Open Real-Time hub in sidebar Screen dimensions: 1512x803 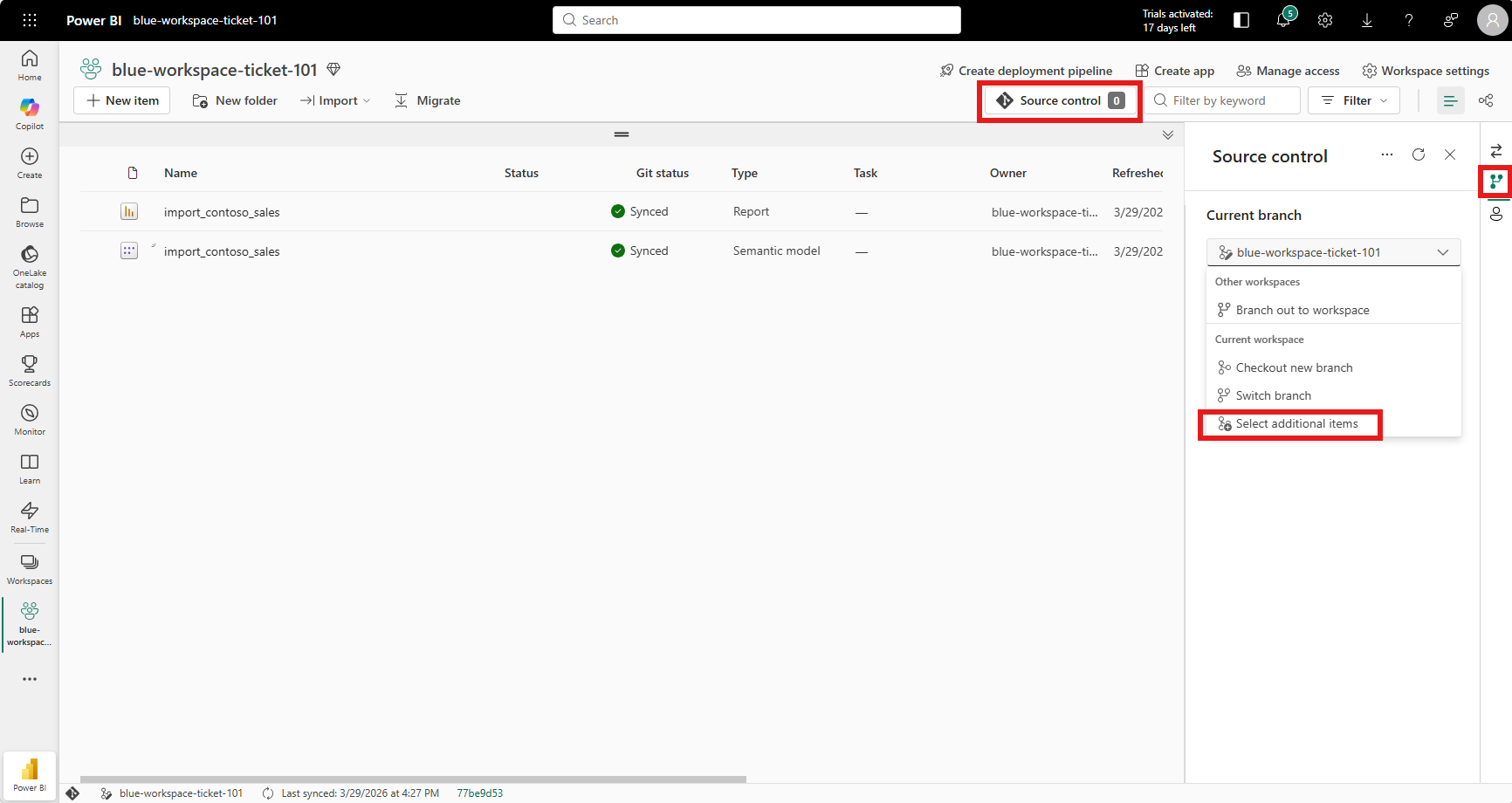(30, 518)
